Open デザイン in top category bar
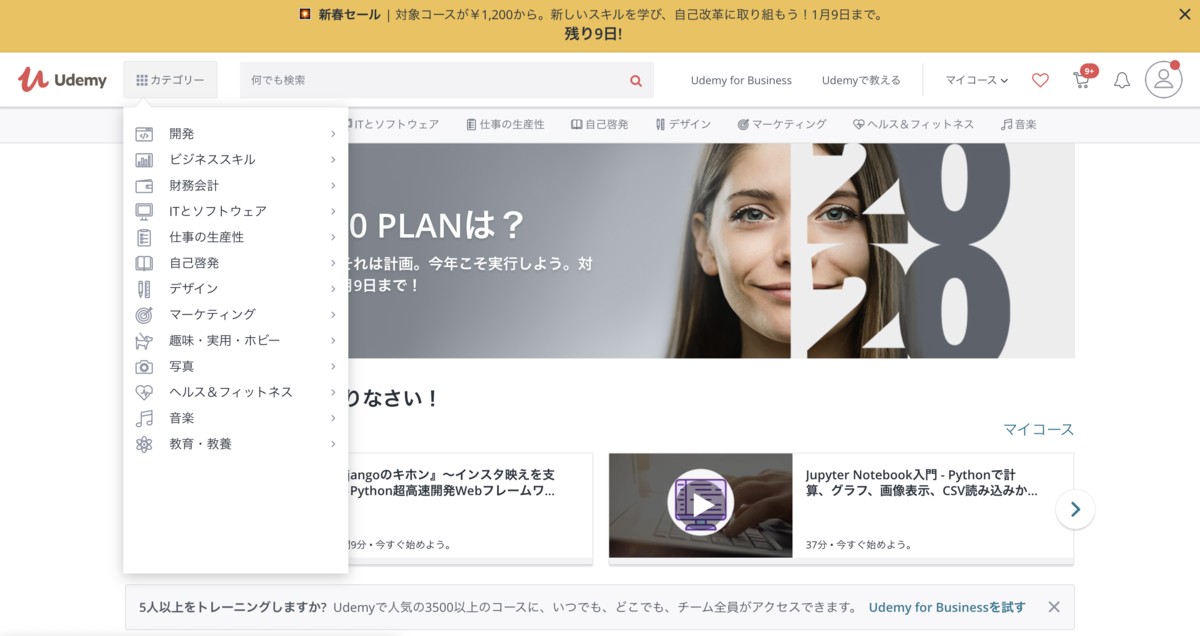This screenshot has height=636, width=1200. coord(683,125)
